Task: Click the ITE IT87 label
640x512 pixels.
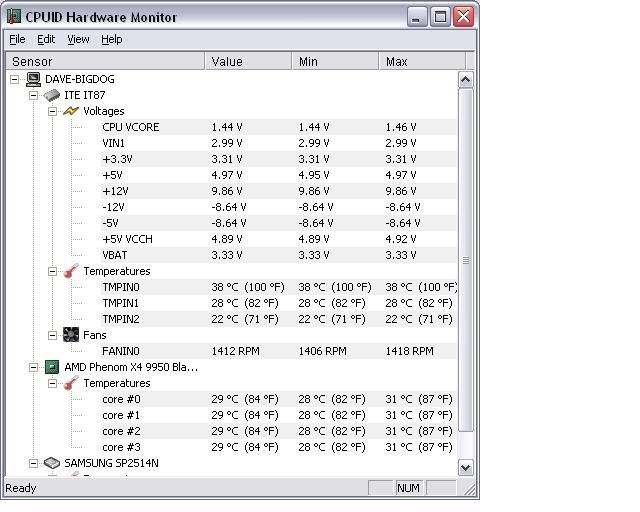Action: tap(85, 95)
